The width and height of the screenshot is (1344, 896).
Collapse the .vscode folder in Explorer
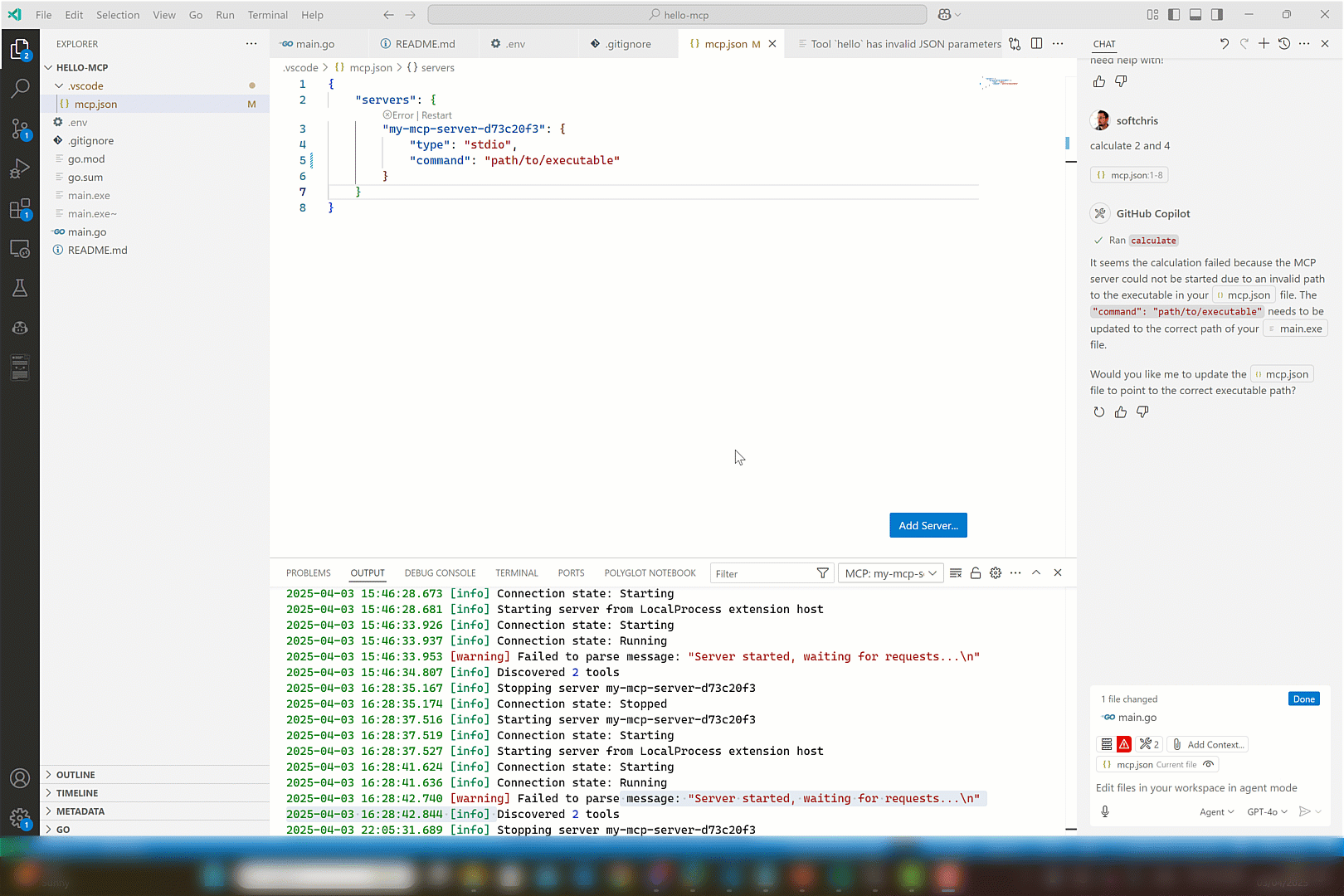58,85
